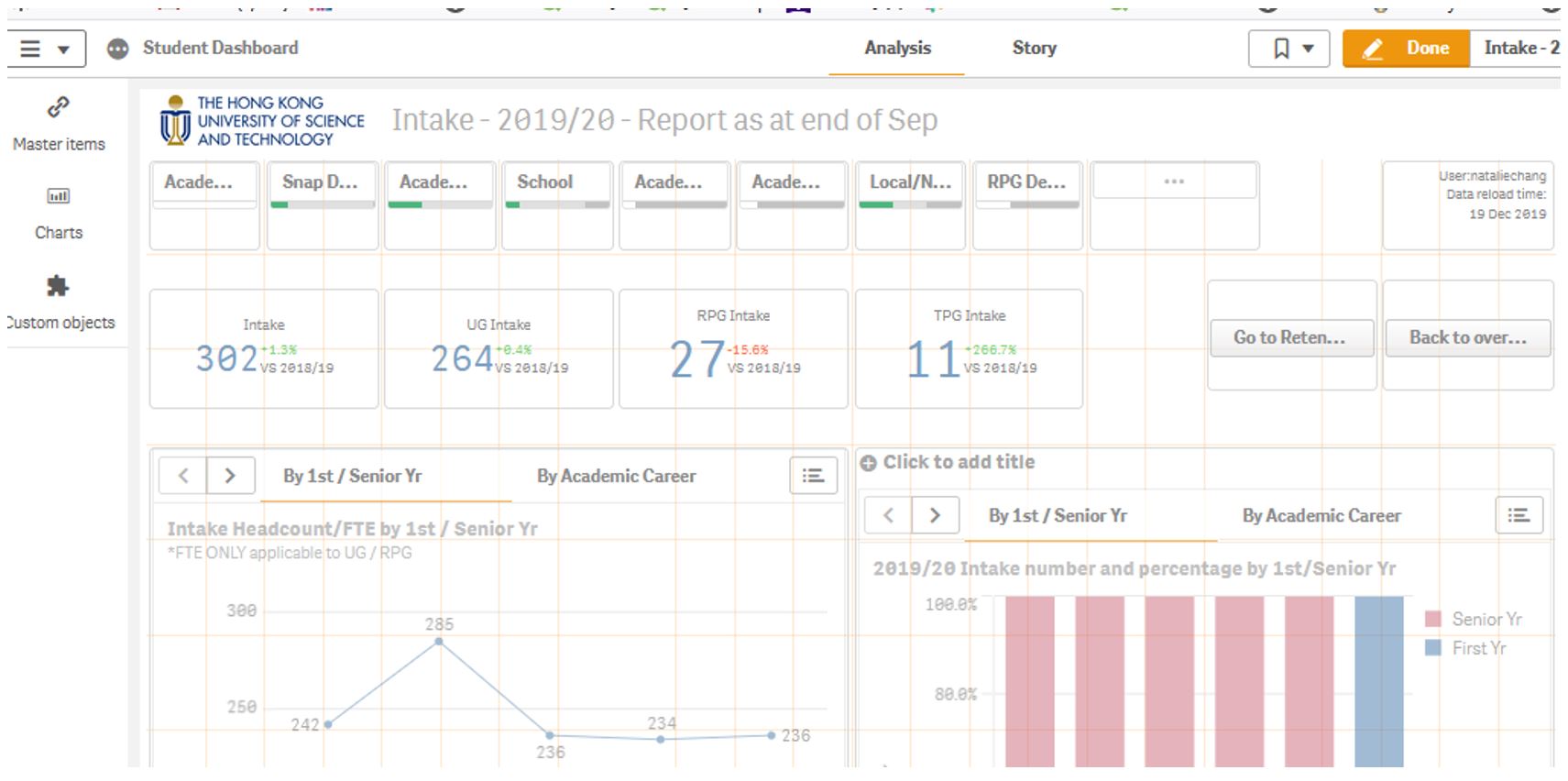1568x781 pixels.
Task: Select the RPG Intake 27 KPI
Action: click(733, 348)
